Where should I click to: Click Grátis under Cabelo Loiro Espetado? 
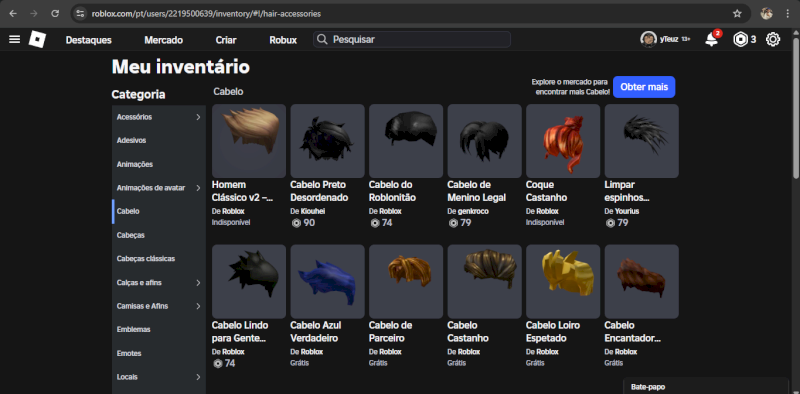click(x=535, y=363)
